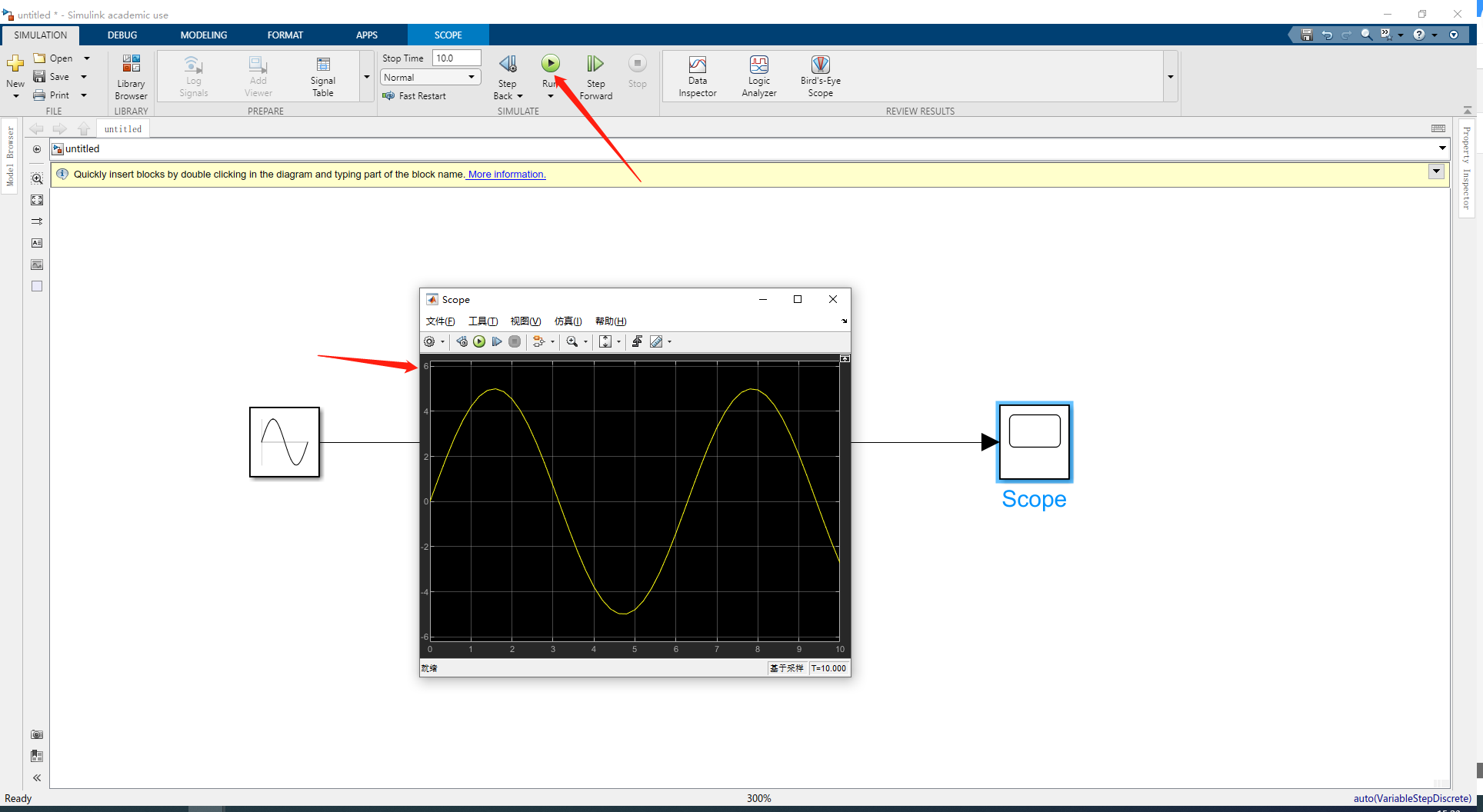
Task: Open the Bird's-Eye Scope
Action: (820, 75)
